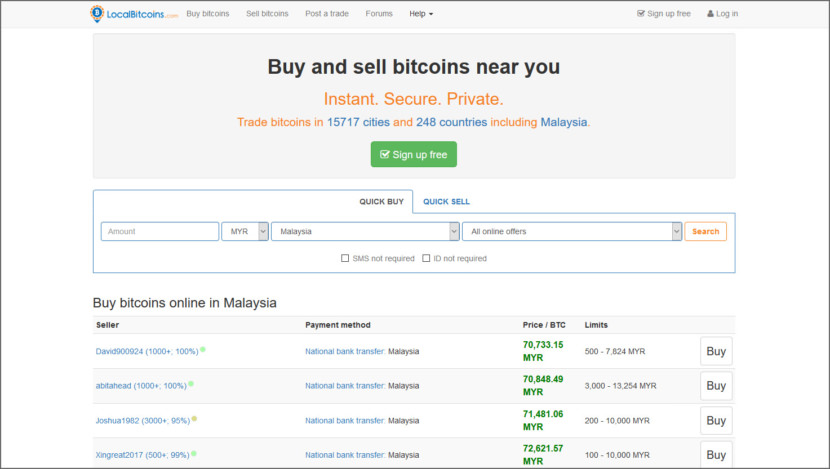Click the Log in link
The height and width of the screenshot is (469, 830).
[x=723, y=14]
